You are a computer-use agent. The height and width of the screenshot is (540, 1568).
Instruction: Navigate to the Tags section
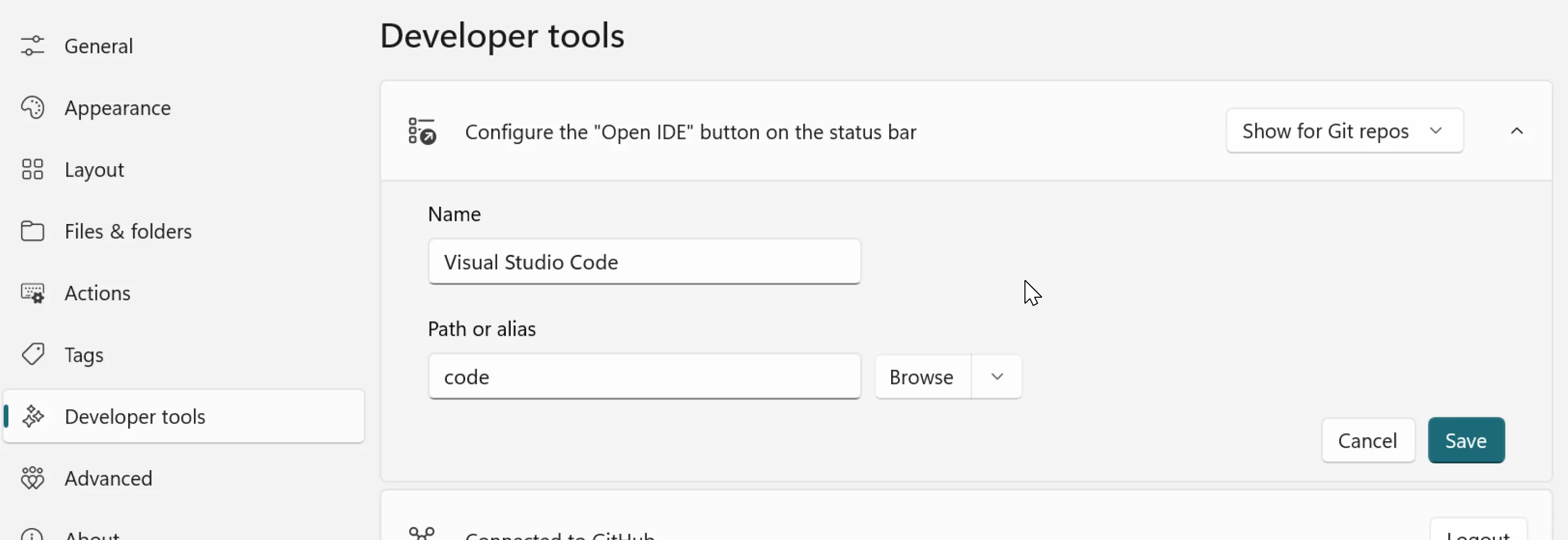pos(84,355)
